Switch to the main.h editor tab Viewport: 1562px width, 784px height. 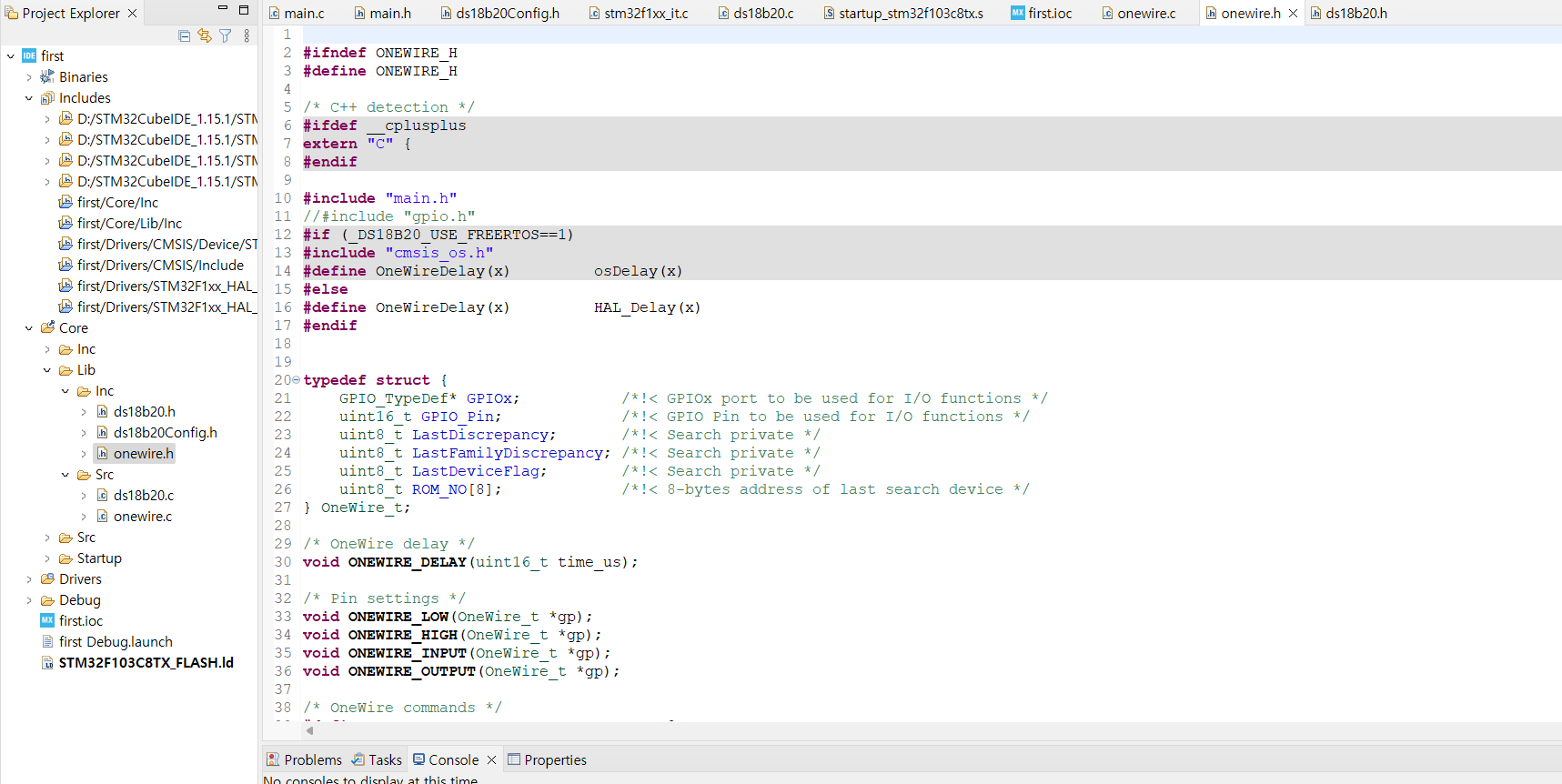[x=383, y=14]
